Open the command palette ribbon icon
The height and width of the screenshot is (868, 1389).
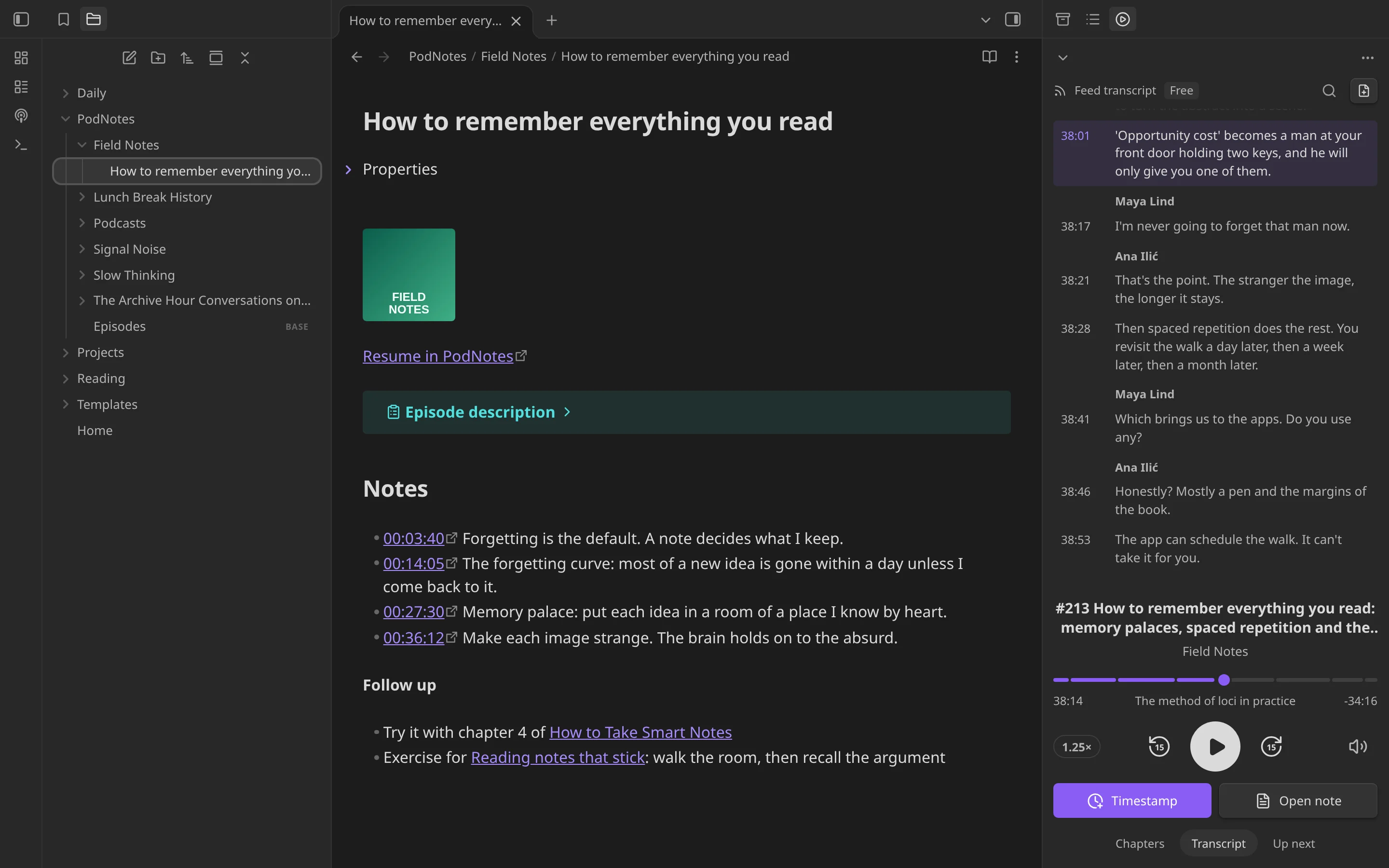click(21, 145)
